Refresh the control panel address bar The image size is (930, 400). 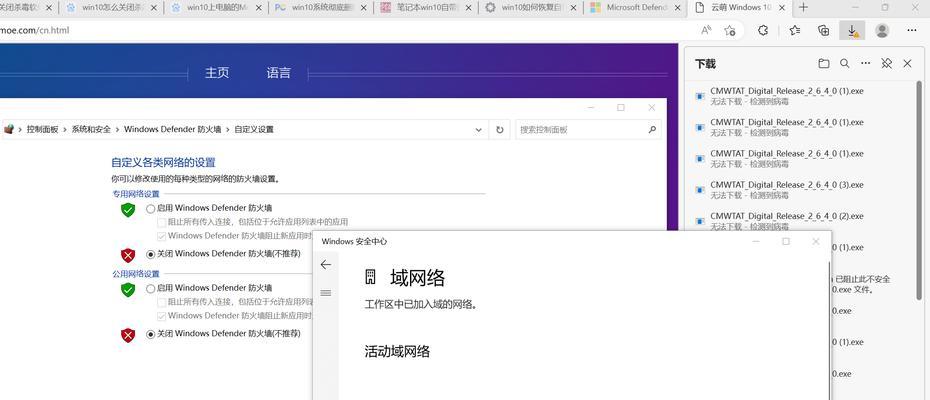(499, 129)
